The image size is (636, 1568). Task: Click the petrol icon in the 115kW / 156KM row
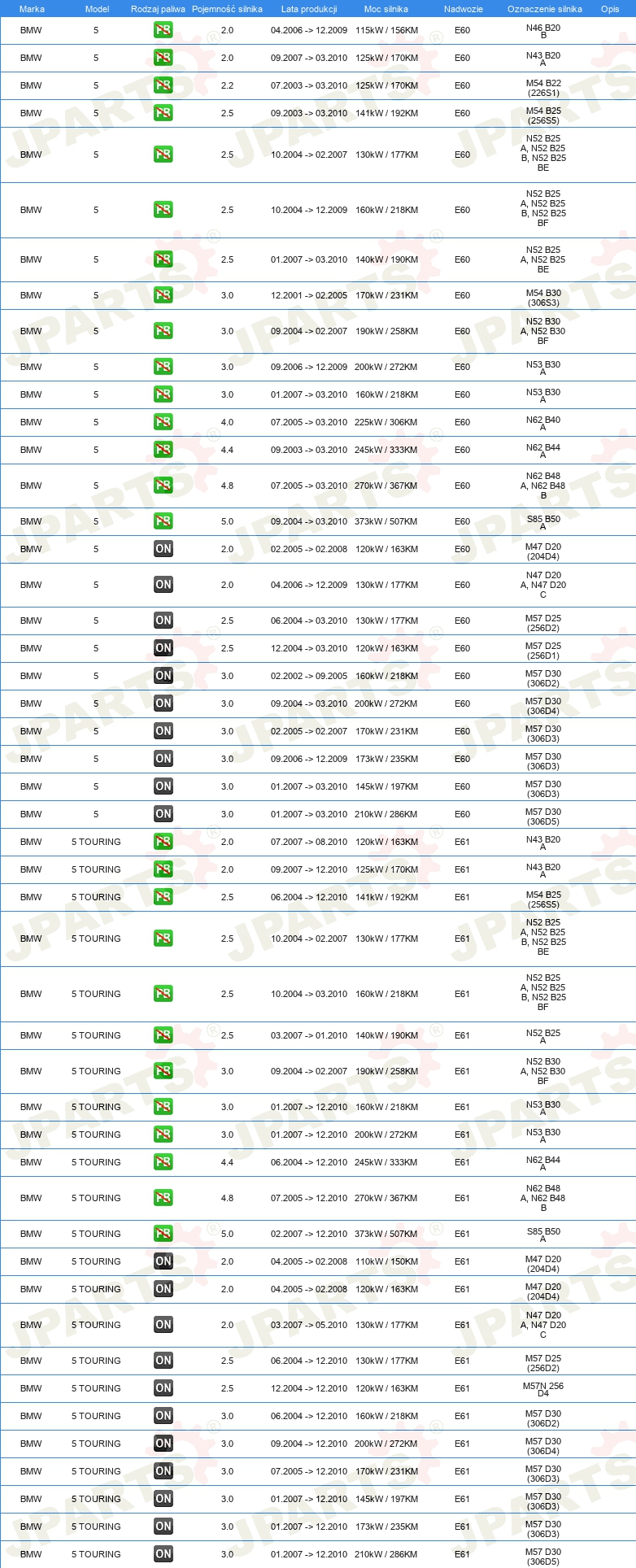pos(163,30)
